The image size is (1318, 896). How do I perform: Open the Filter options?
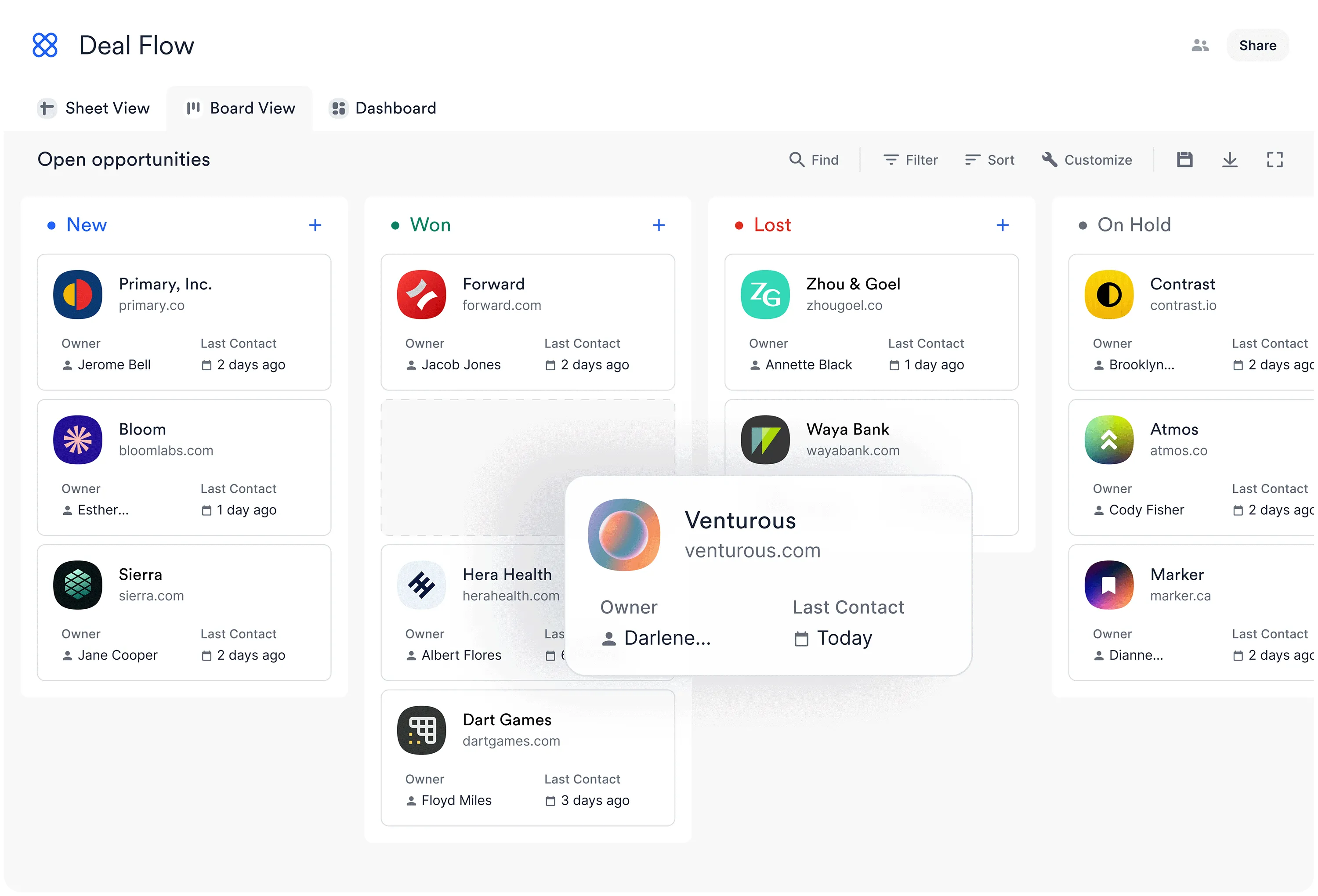pyautogui.click(x=910, y=160)
